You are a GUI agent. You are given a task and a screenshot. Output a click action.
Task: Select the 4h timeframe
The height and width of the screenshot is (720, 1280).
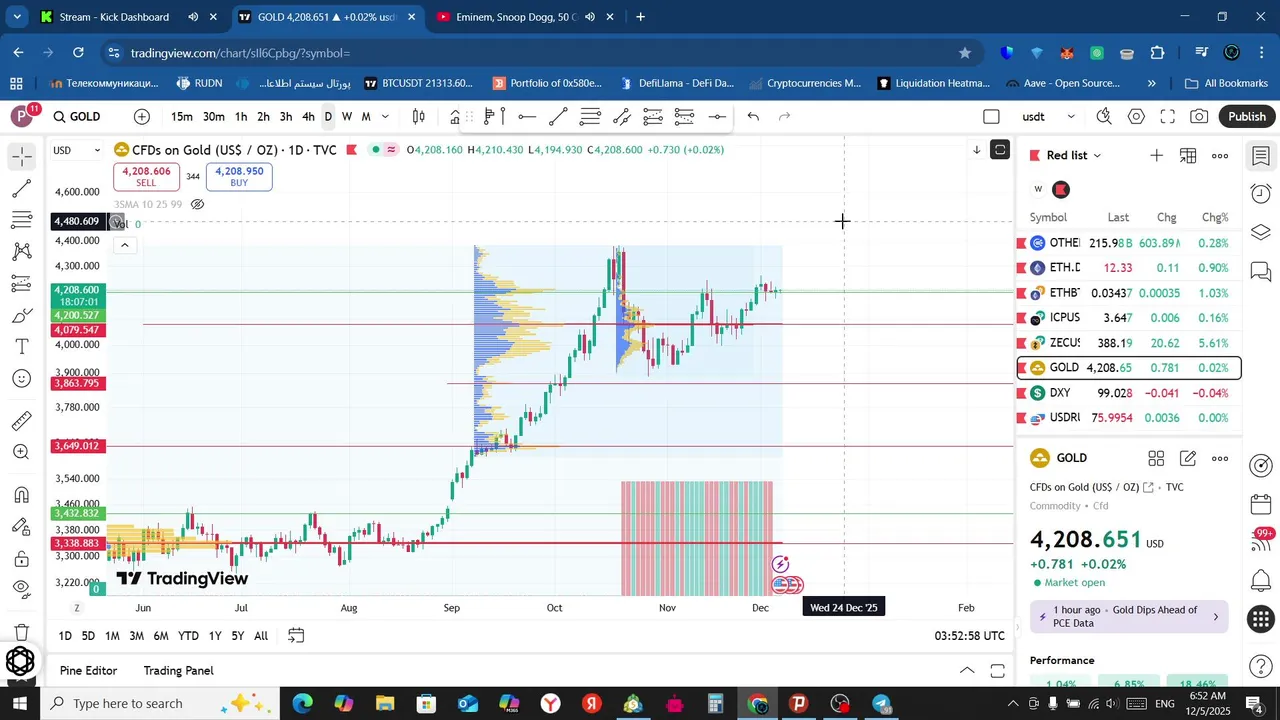click(x=308, y=117)
